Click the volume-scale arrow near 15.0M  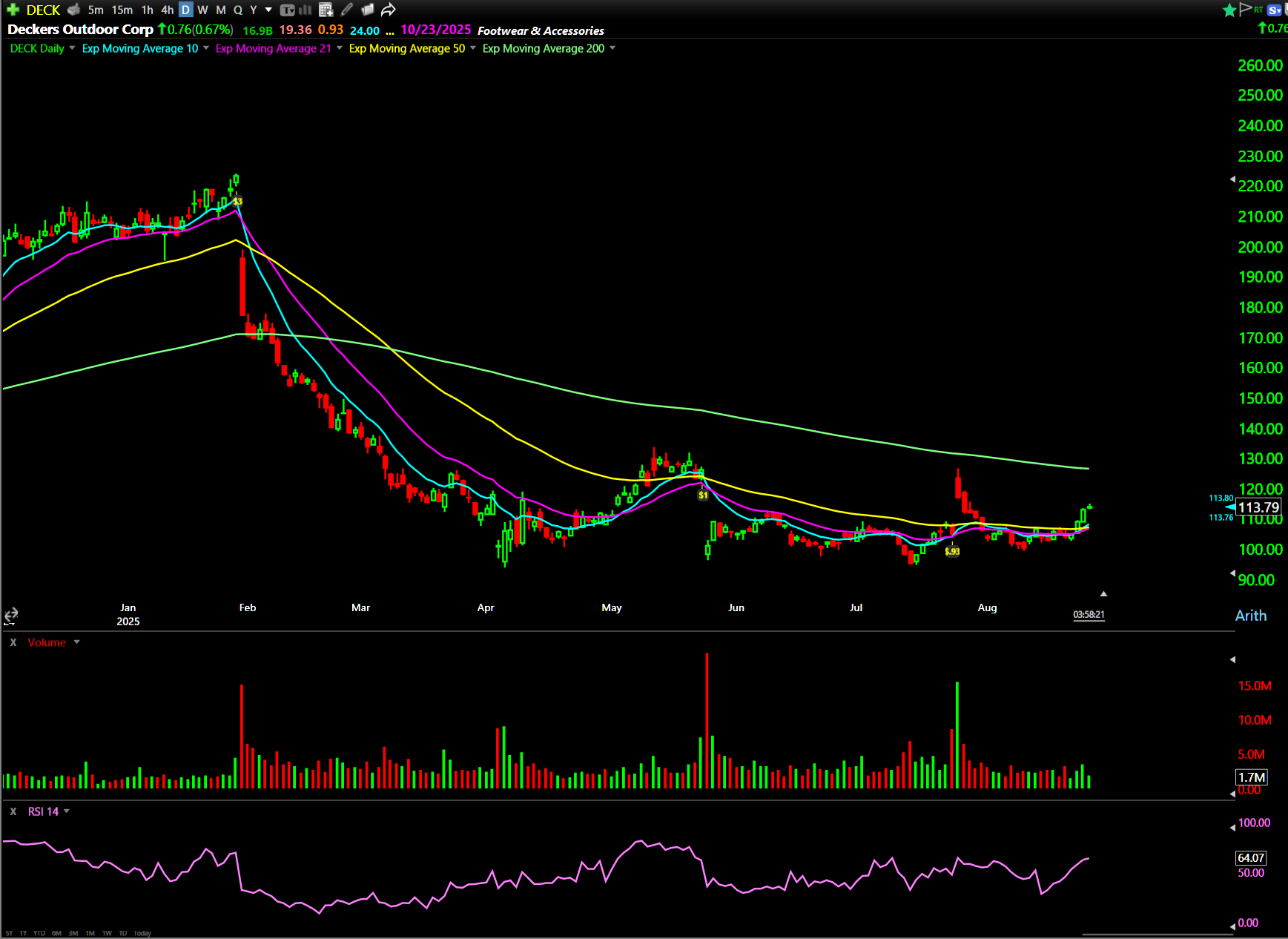tap(1232, 659)
